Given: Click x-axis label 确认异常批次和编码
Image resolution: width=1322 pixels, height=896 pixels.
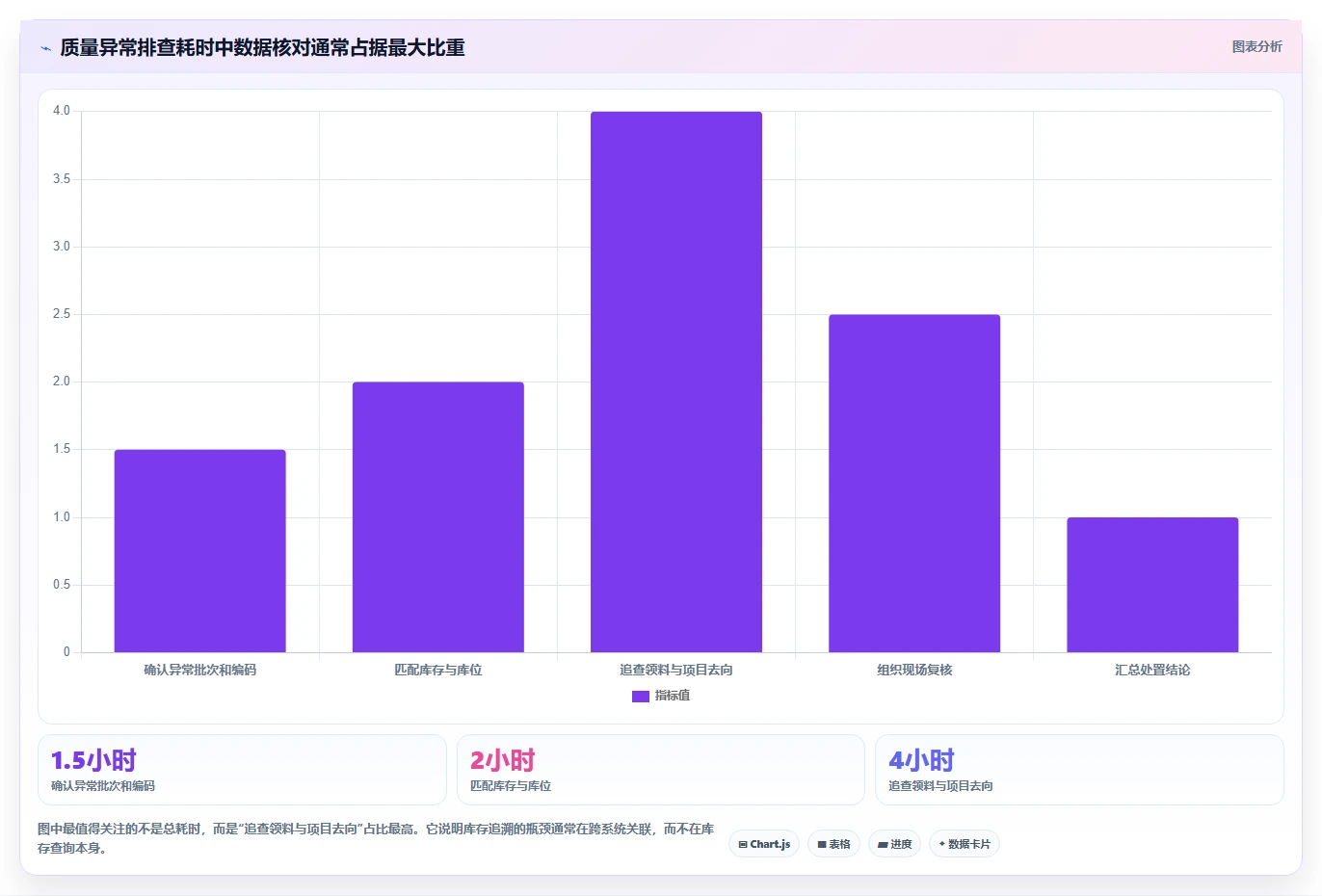Looking at the screenshot, I should coord(200,670).
